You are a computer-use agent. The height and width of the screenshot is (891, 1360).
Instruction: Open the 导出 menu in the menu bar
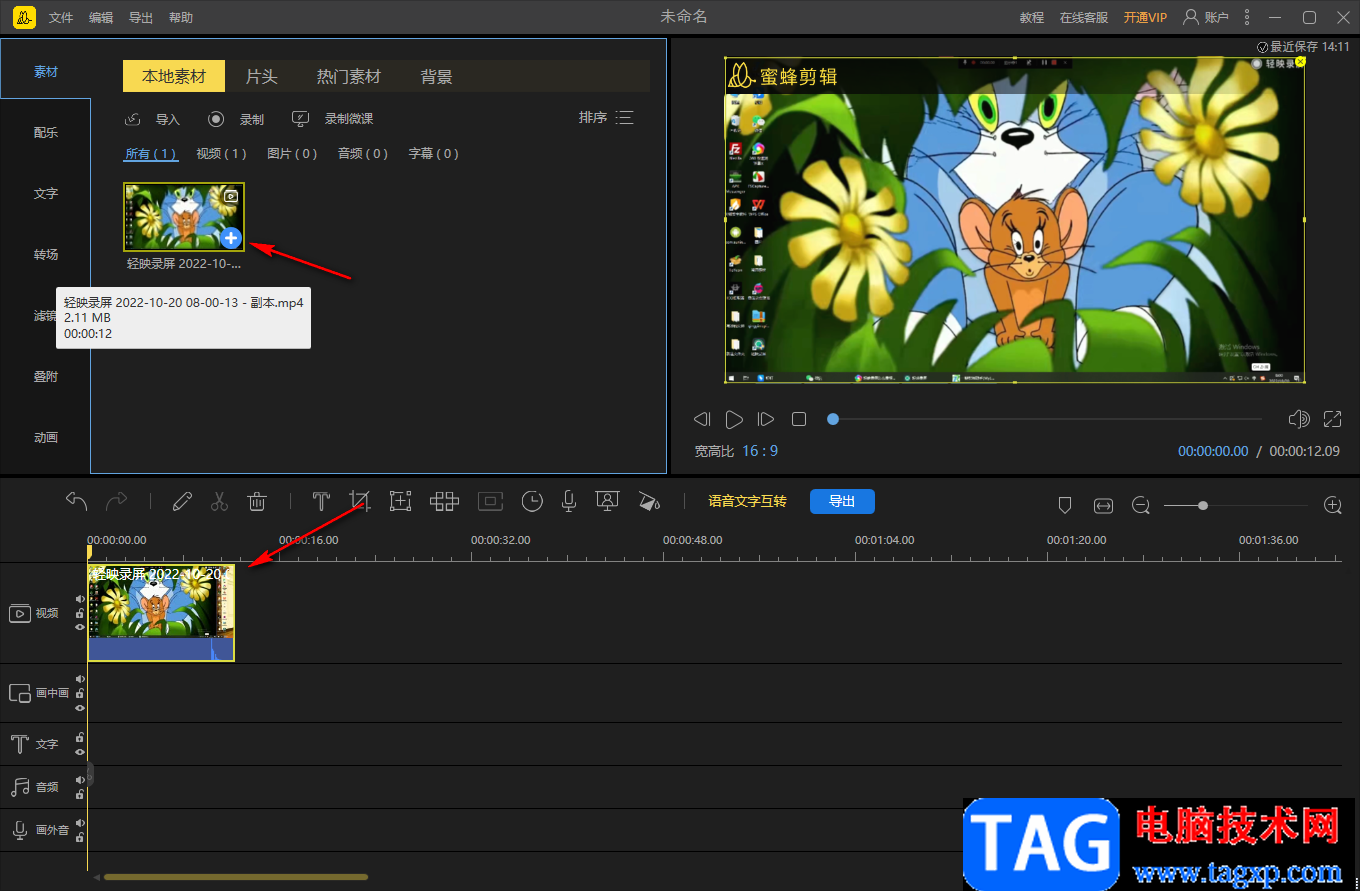141,18
